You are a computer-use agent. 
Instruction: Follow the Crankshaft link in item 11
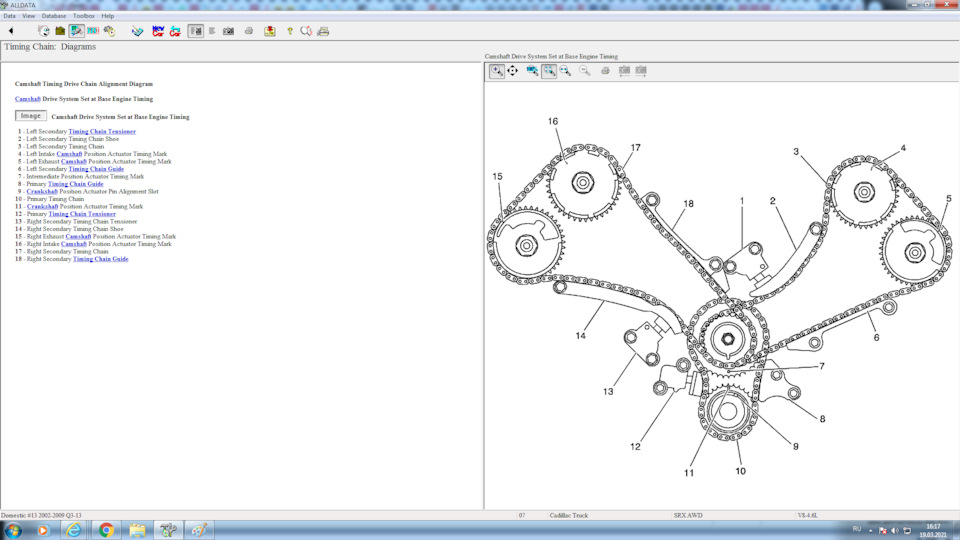tap(43, 207)
